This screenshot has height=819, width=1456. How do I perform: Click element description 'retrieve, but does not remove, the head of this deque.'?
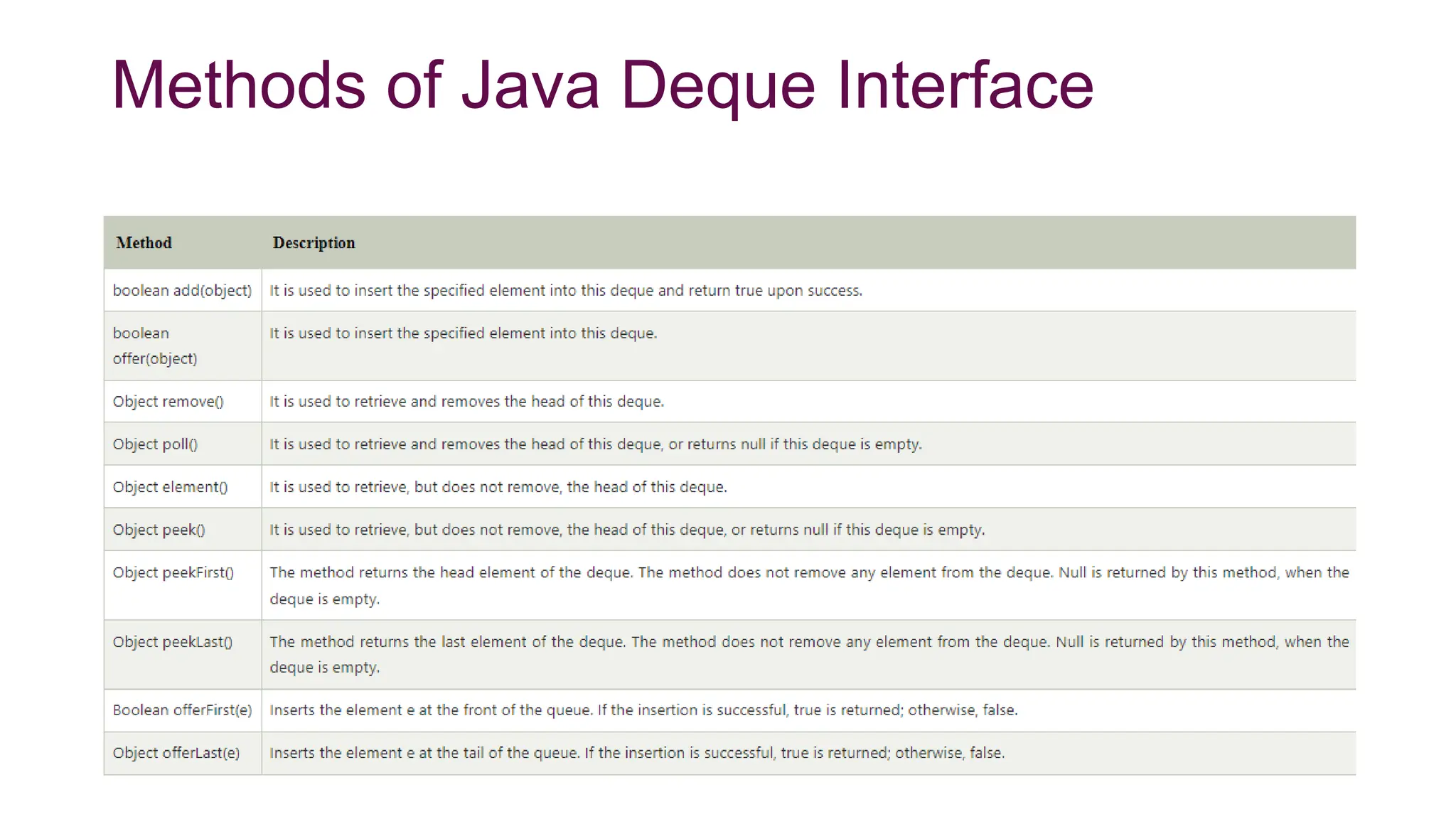[x=540, y=487]
